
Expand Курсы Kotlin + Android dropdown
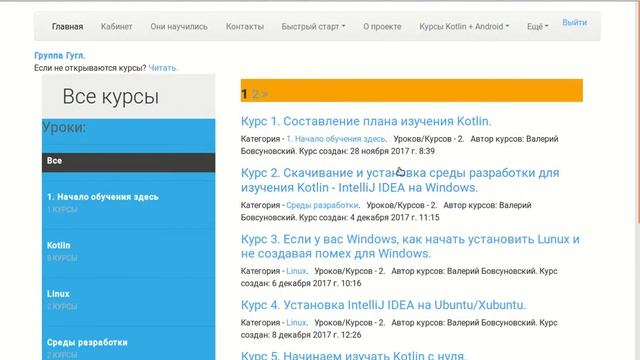click(x=464, y=27)
